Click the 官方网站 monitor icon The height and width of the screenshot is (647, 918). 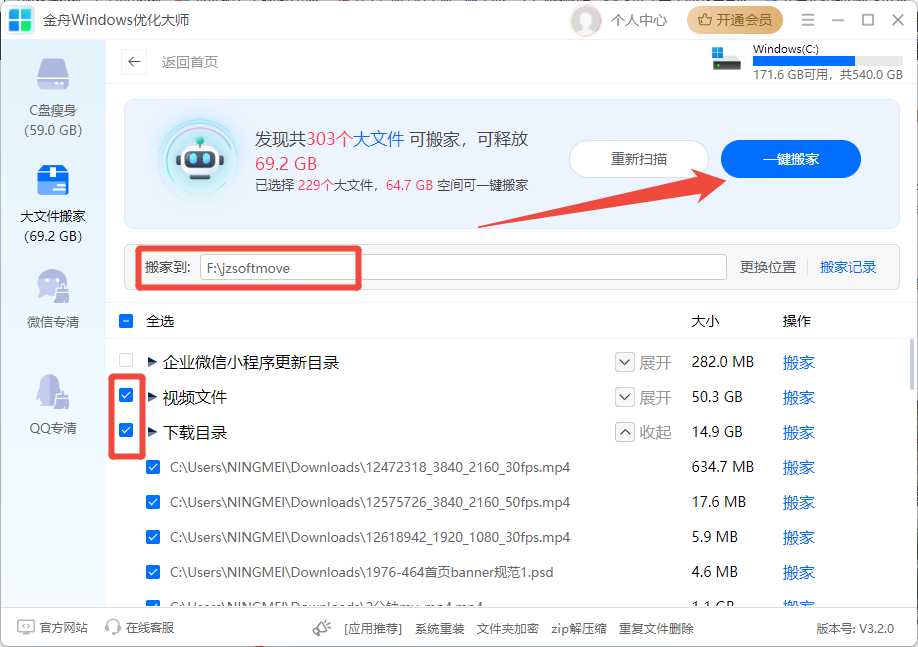26,628
